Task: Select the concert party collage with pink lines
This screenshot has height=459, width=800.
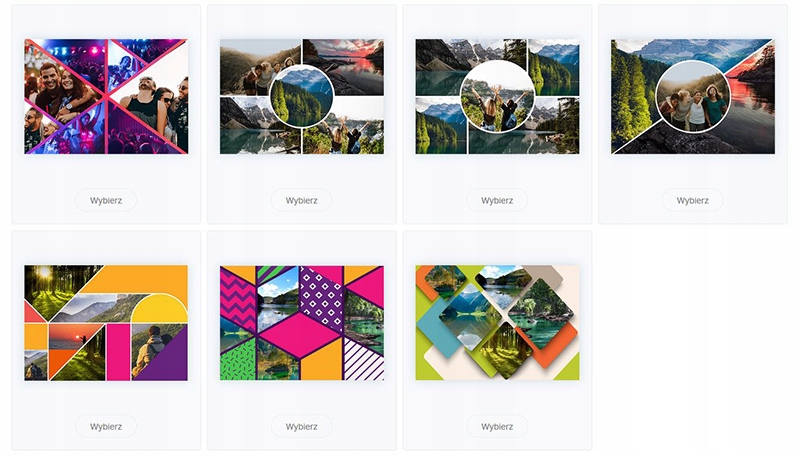Action: point(106,96)
